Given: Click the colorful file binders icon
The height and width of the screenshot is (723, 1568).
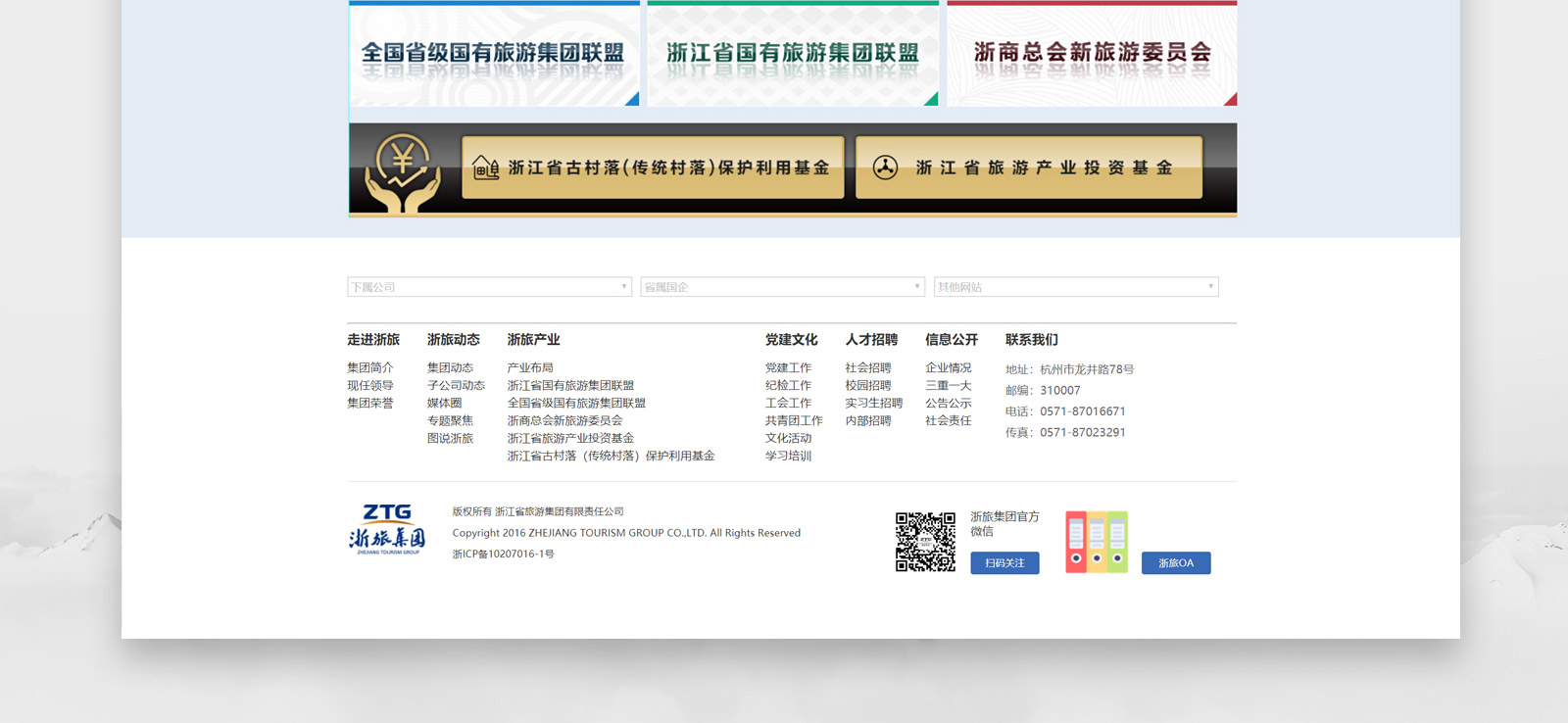Looking at the screenshot, I should click(x=1096, y=542).
